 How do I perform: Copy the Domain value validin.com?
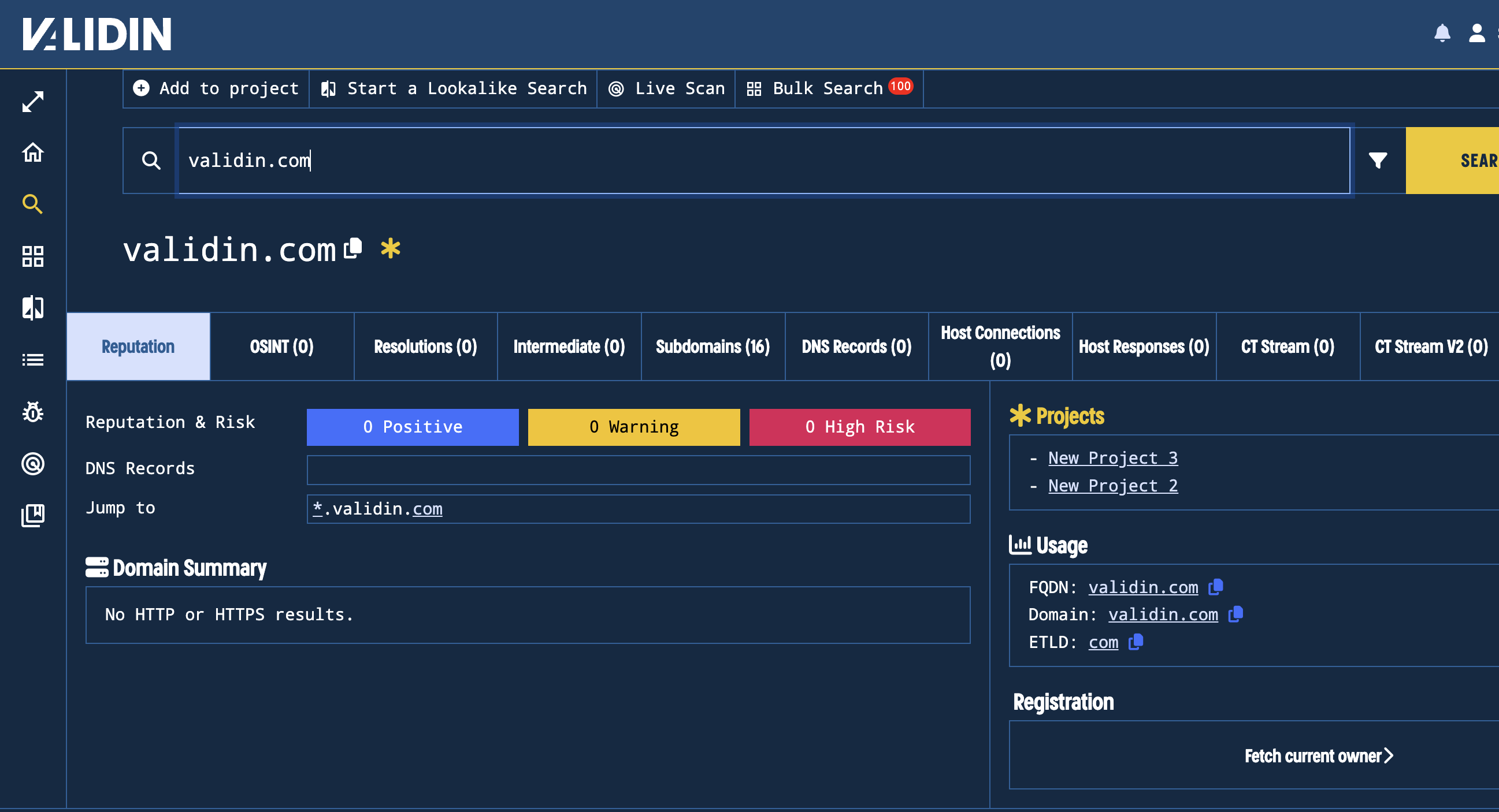coord(1235,614)
